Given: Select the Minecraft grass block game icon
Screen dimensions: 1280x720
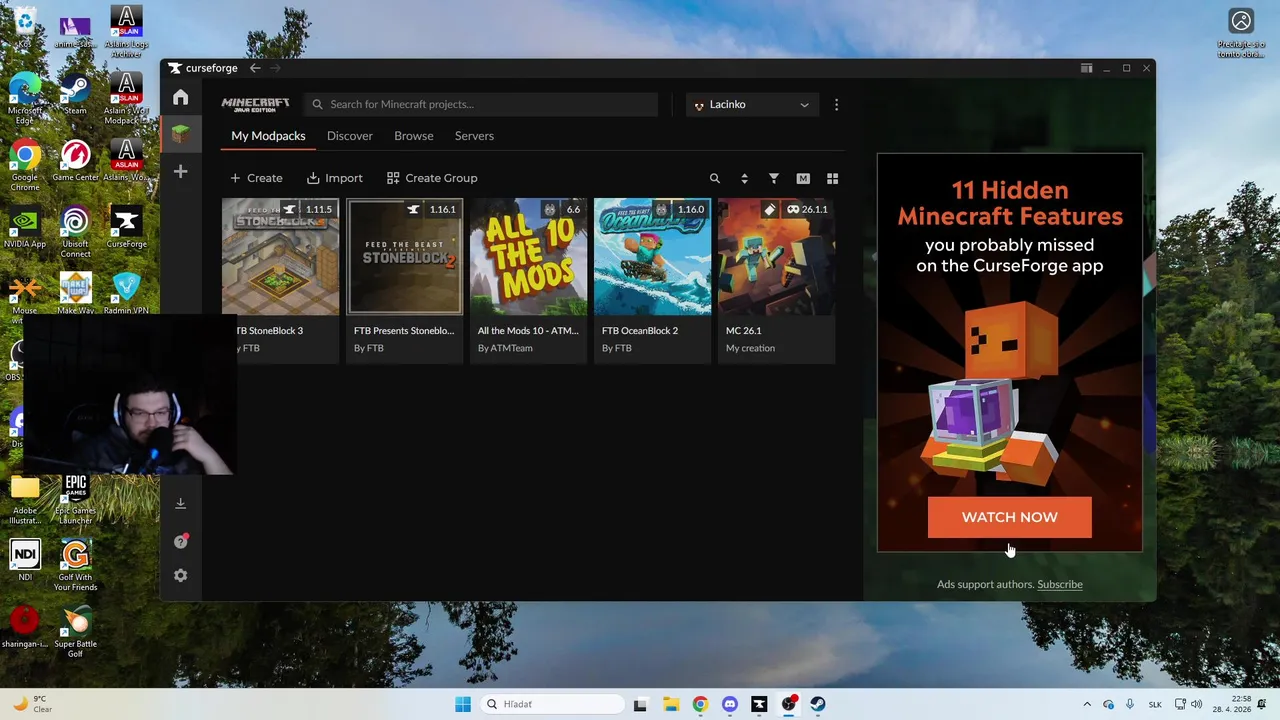Looking at the screenshot, I should tap(180, 132).
